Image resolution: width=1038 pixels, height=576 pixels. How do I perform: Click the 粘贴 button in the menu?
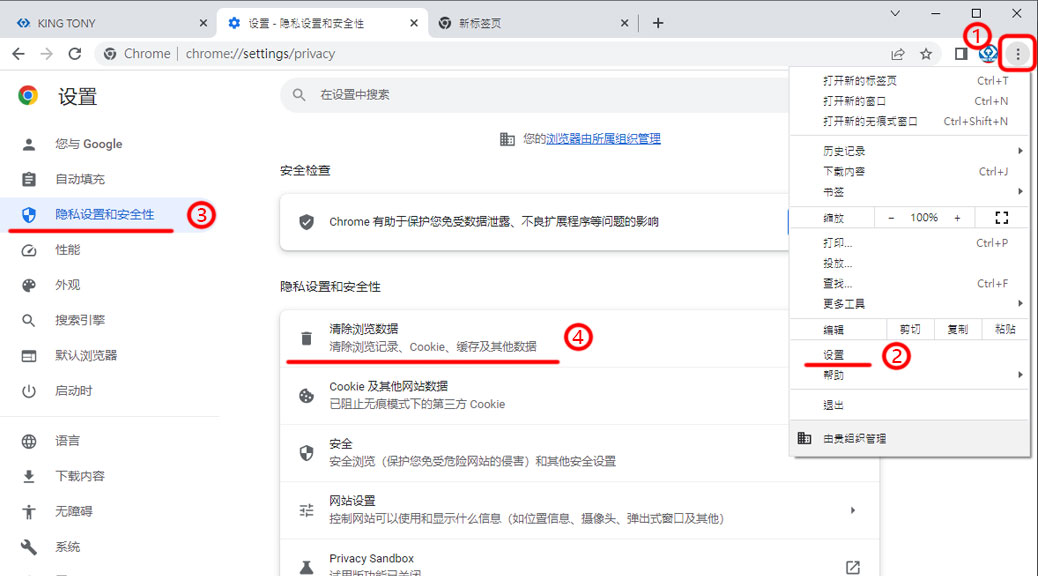click(1005, 329)
